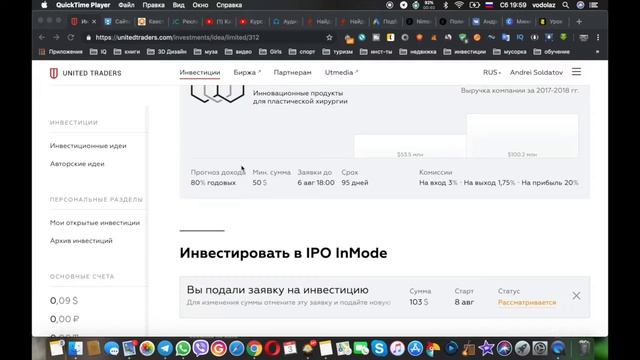Open the App Store from the dock
This screenshot has height=360, width=640.
tap(415, 349)
